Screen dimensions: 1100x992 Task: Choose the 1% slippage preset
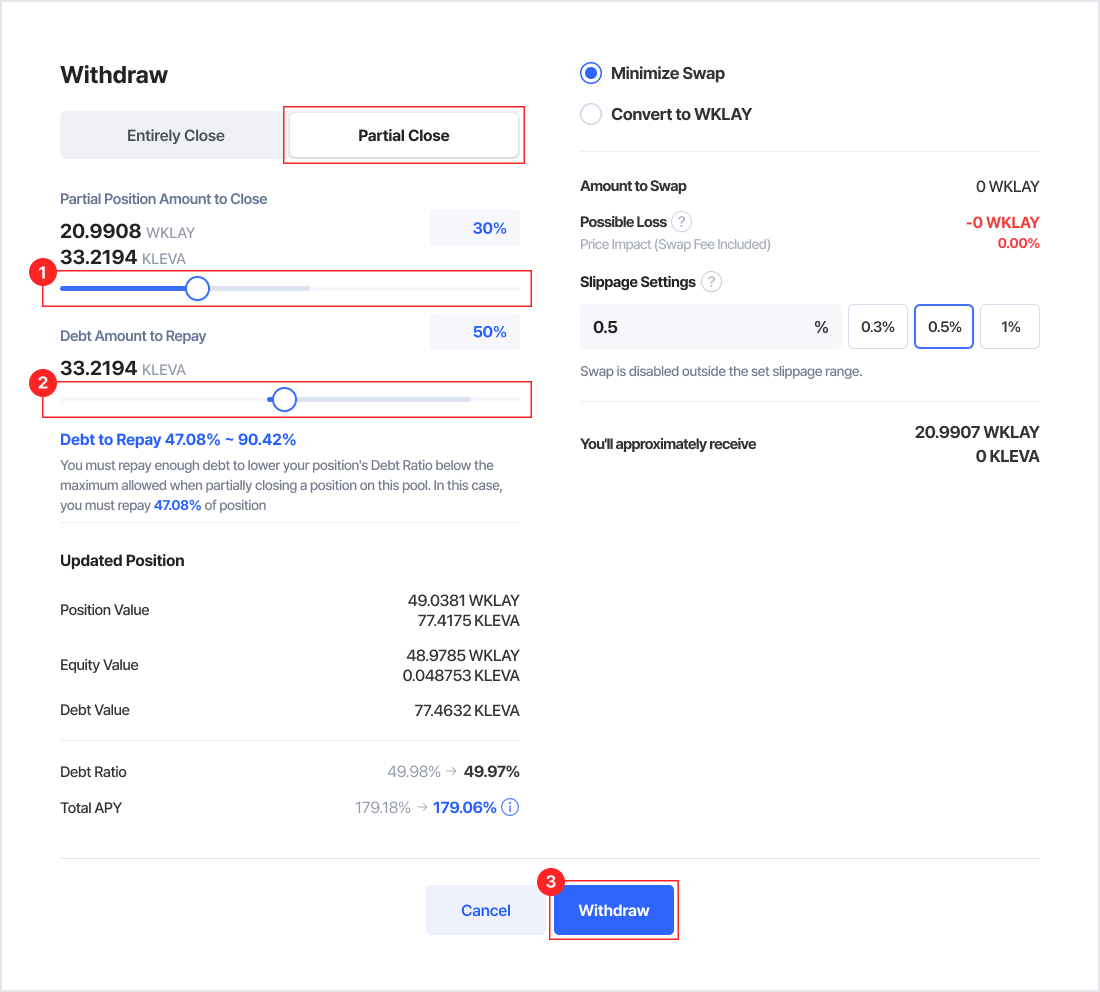click(1010, 327)
